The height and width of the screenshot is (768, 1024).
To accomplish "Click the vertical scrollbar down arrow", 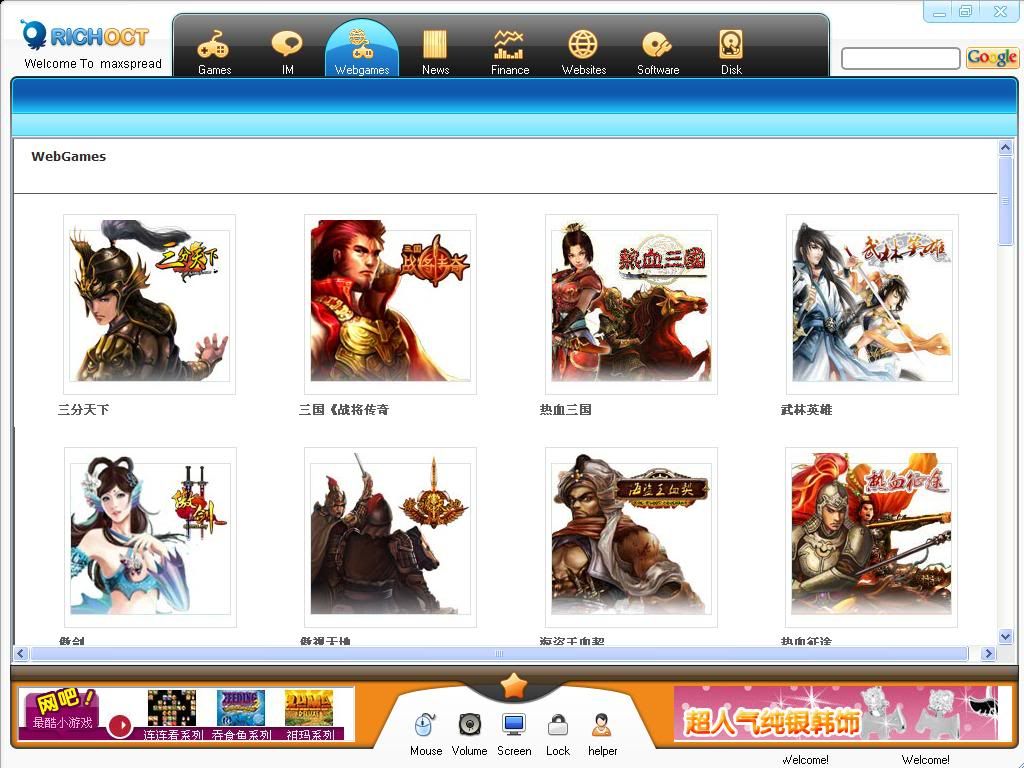I will click(x=1006, y=637).
